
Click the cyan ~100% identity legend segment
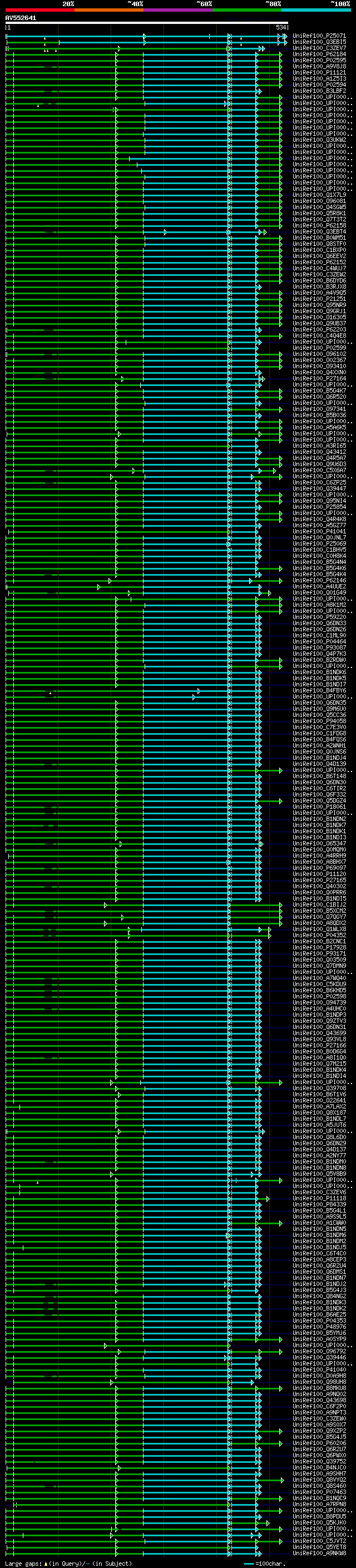317,10
